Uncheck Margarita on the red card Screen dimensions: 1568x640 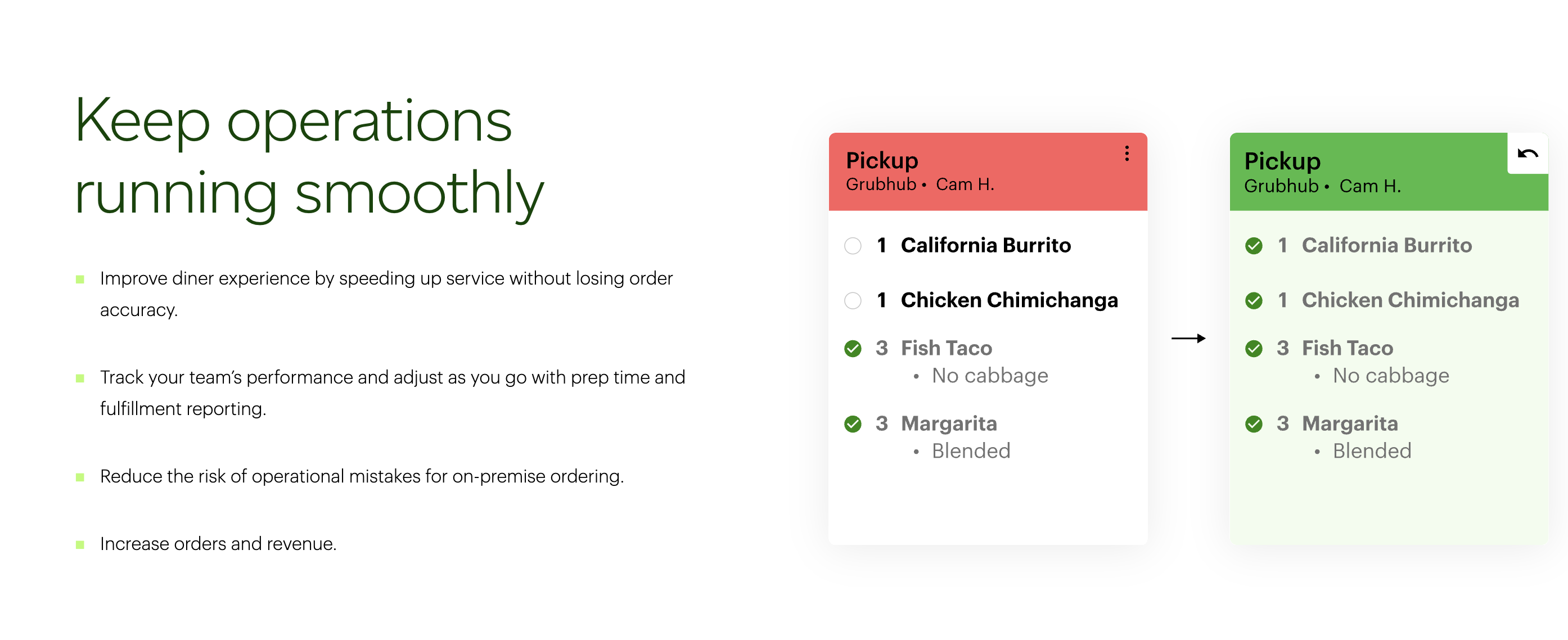pyautogui.click(x=853, y=424)
